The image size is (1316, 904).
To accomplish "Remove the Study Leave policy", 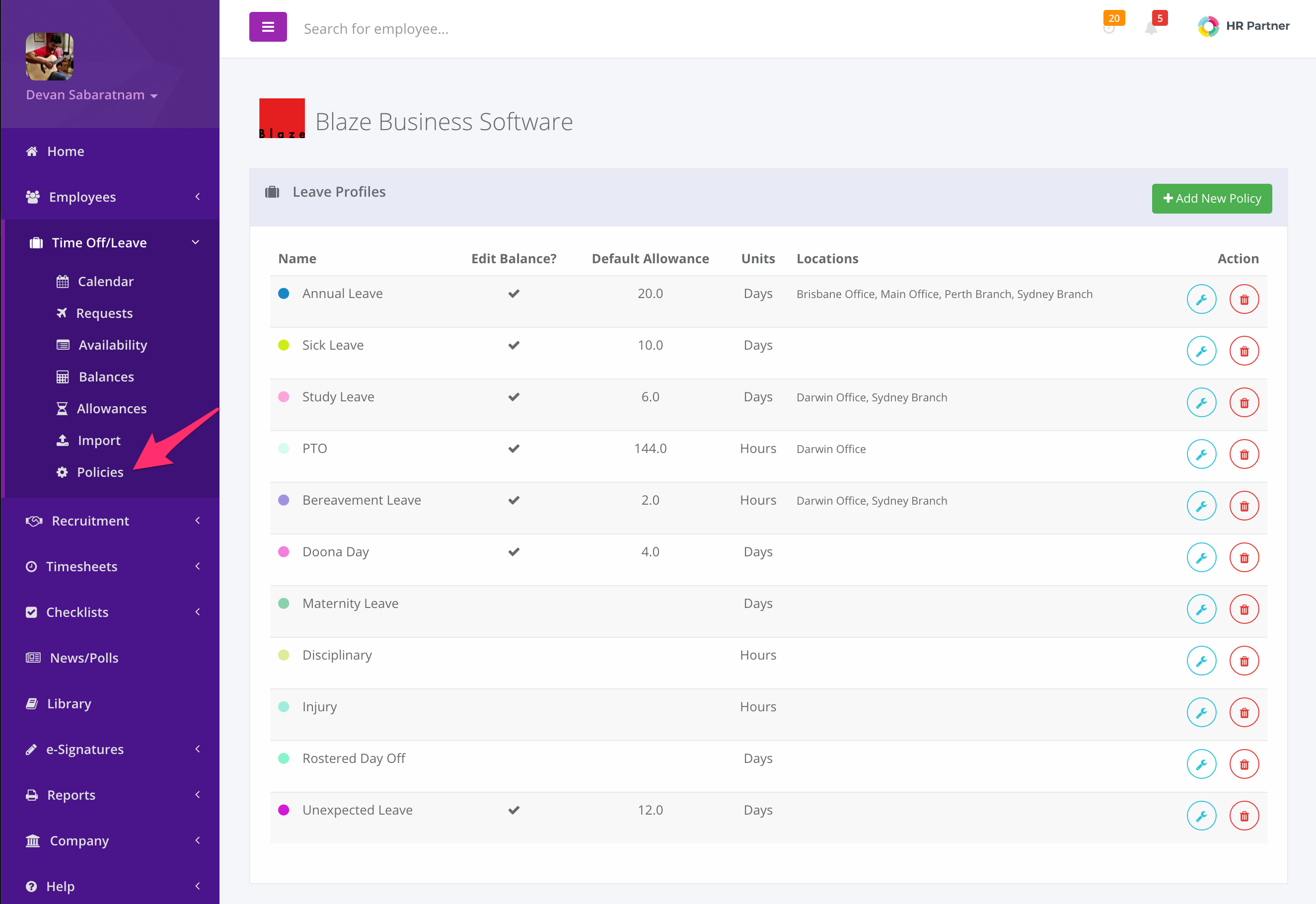I will [x=1243, y=402].
